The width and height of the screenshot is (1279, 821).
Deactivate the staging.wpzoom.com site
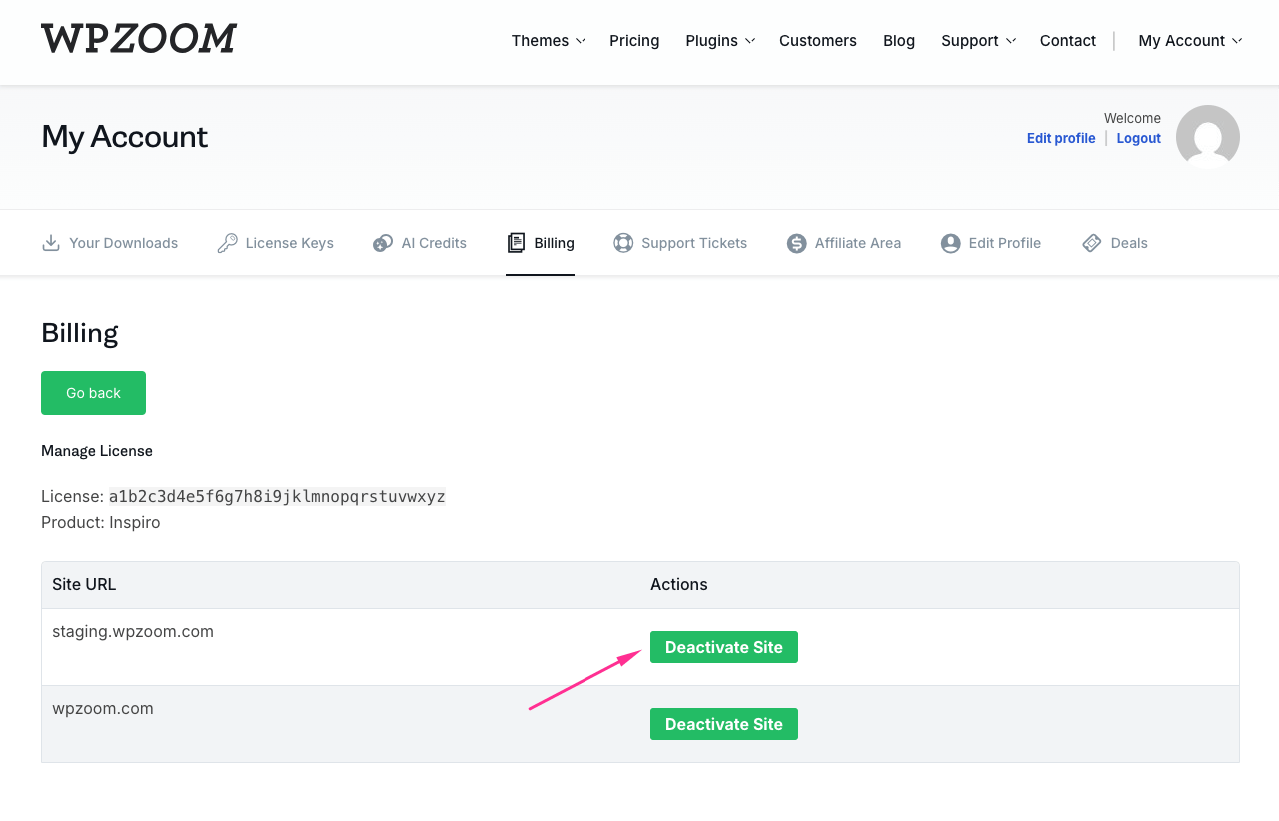[x=723, y=647]
